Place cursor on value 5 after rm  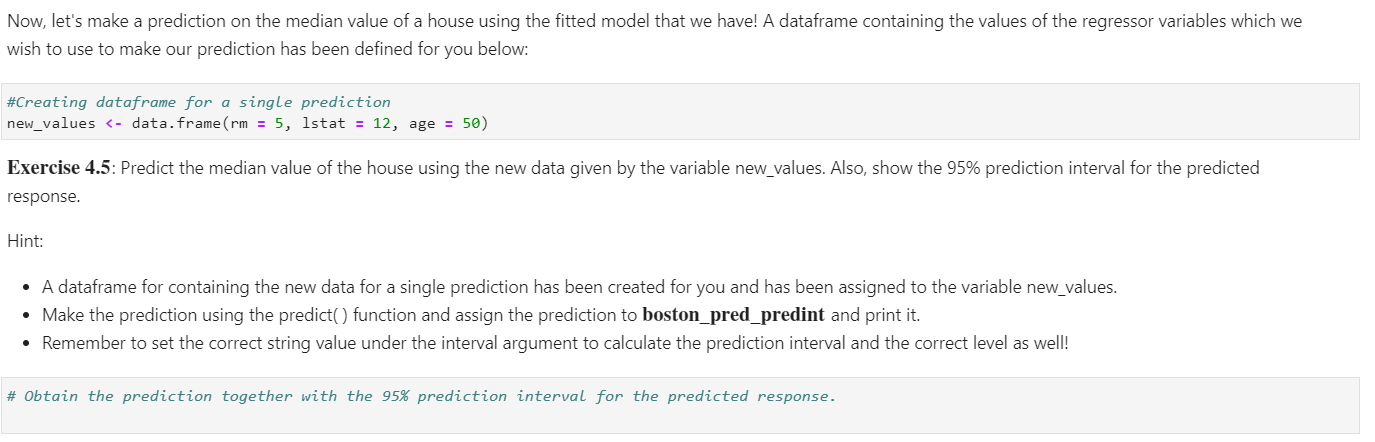[279, 123]
